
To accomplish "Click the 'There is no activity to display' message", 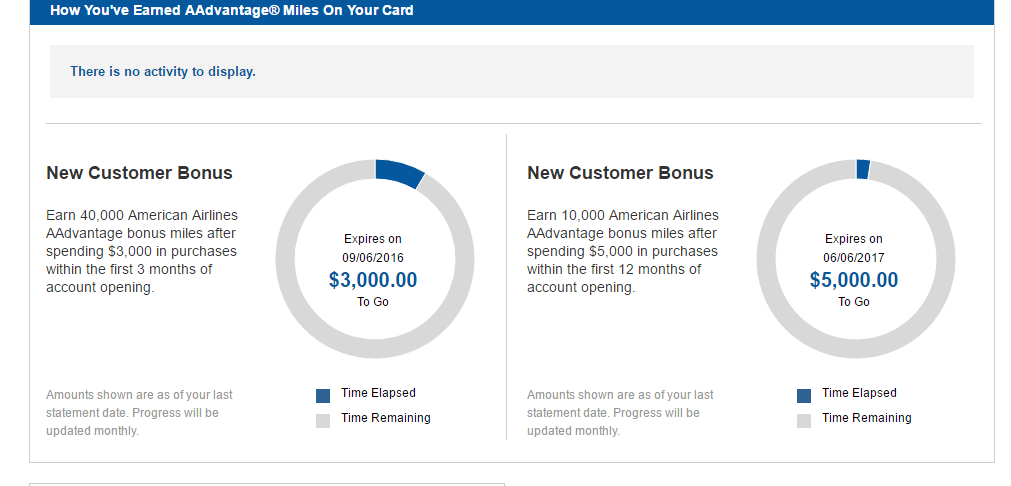I will point(163,72).
